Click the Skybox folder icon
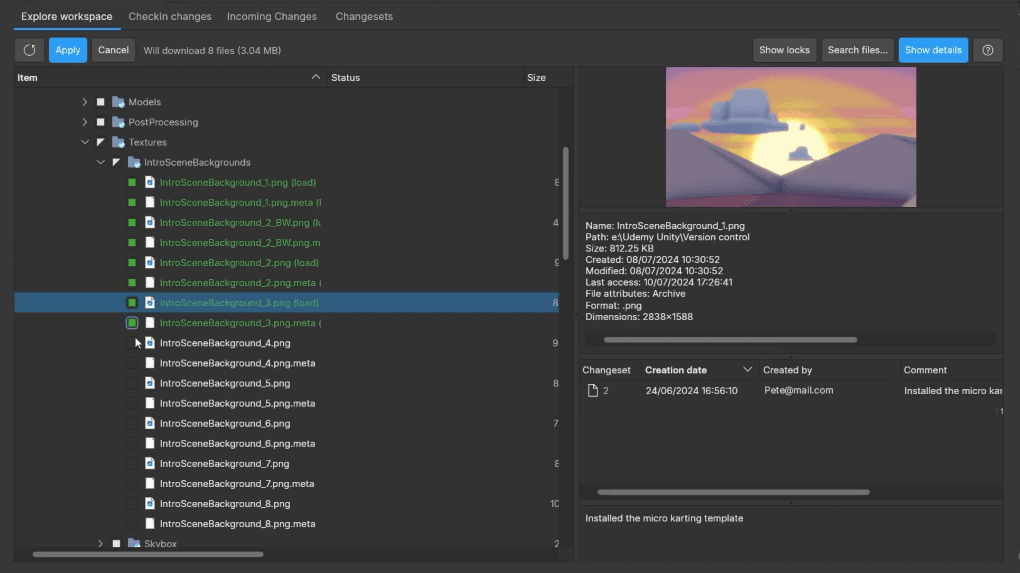1020x573 pixels. [x=134, y=544]
